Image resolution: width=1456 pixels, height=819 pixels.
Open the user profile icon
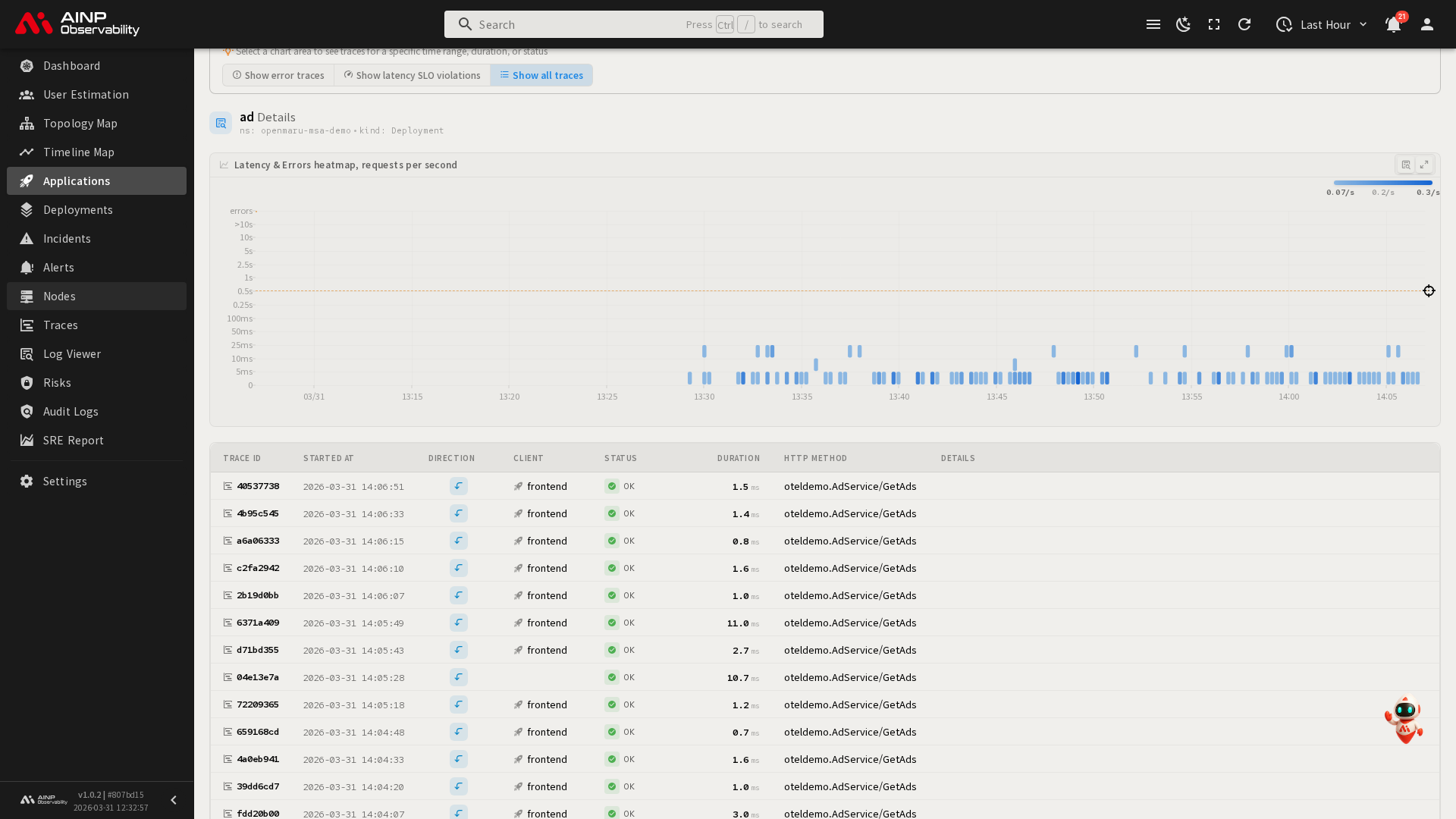1426,24
